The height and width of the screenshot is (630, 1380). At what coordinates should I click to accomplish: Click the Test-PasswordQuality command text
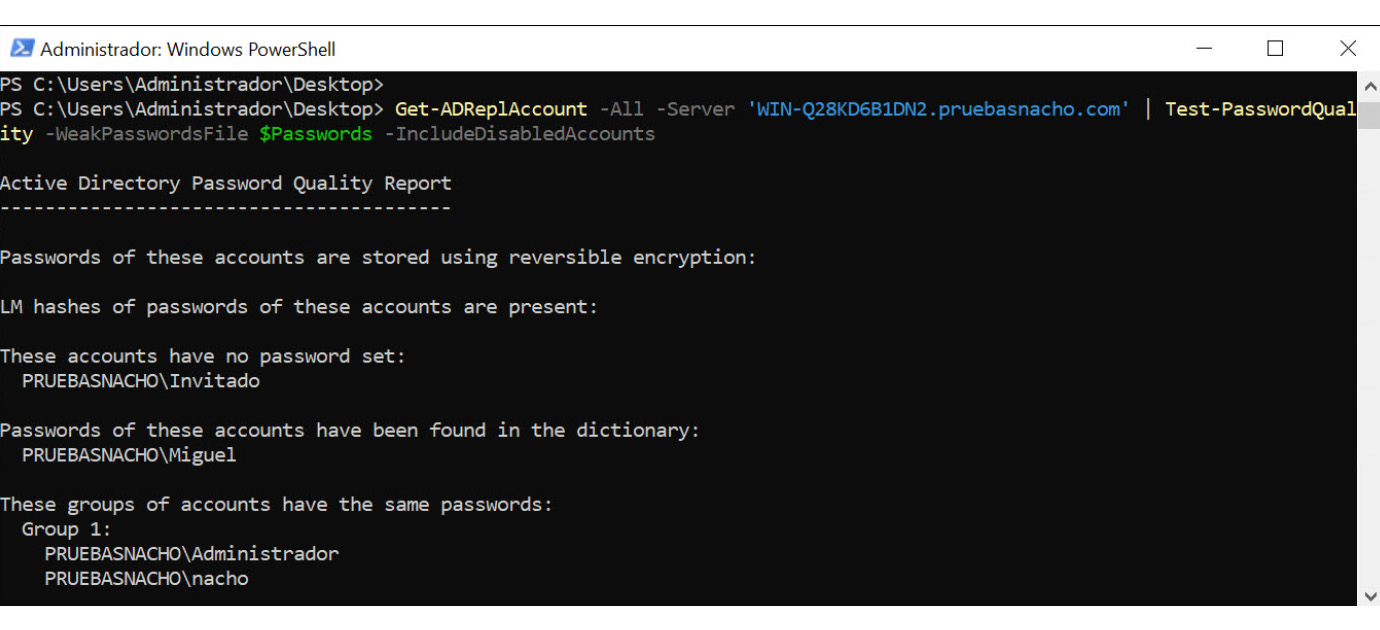tap(1260, 109)
